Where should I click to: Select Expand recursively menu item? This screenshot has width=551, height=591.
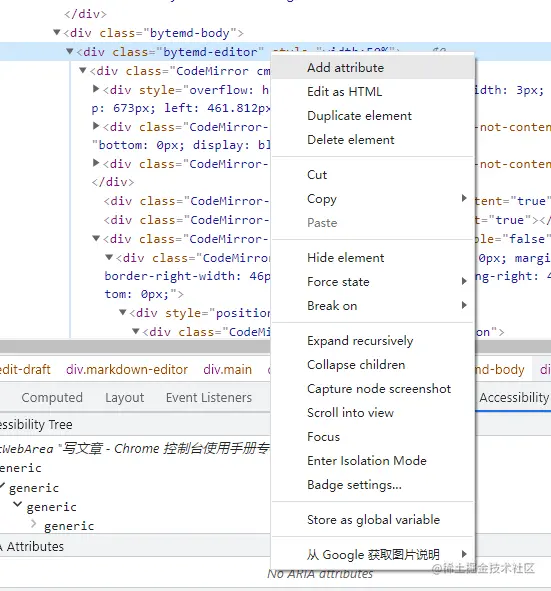tap(372, 341)
